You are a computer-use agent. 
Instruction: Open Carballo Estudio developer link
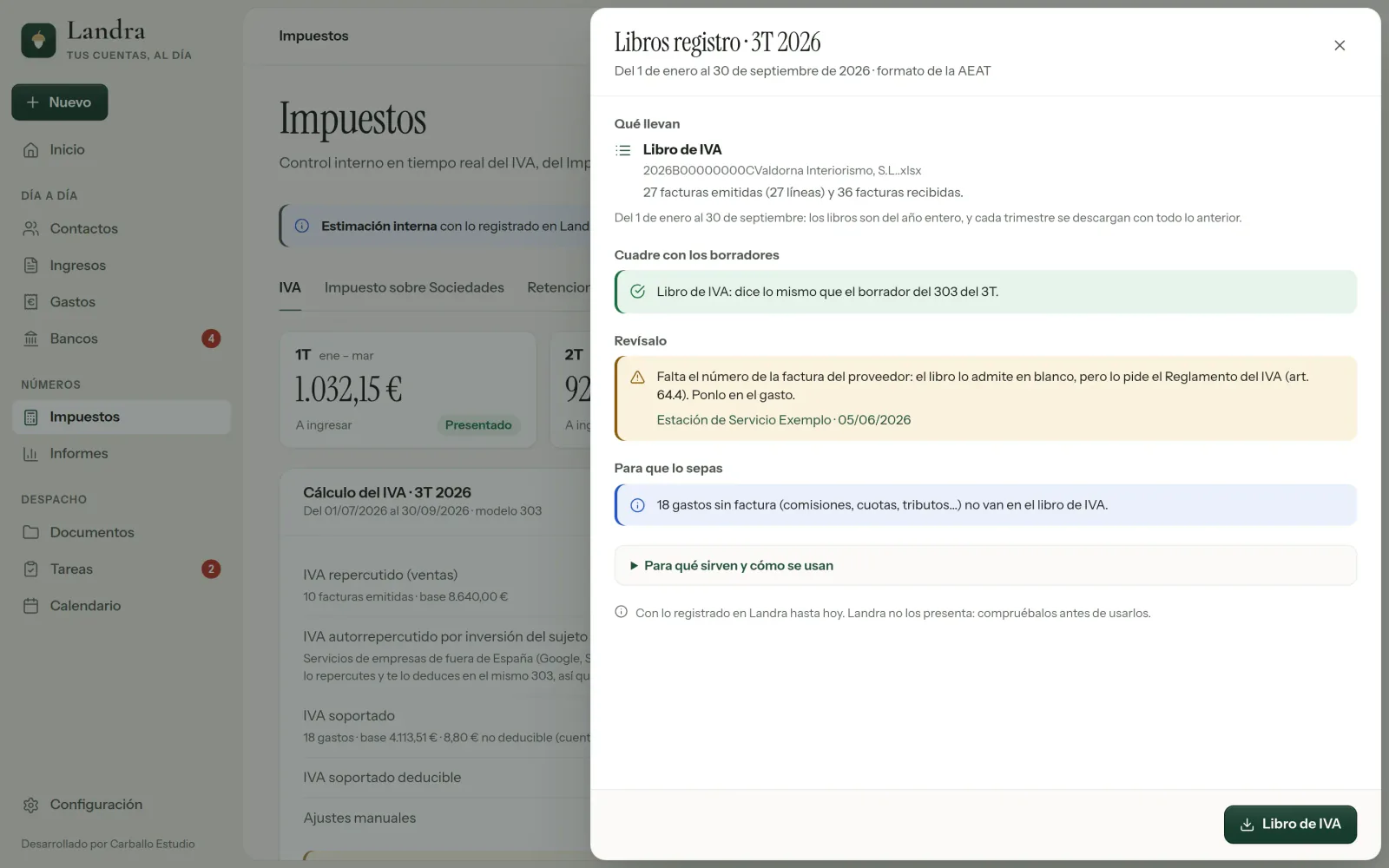point(152,844)
